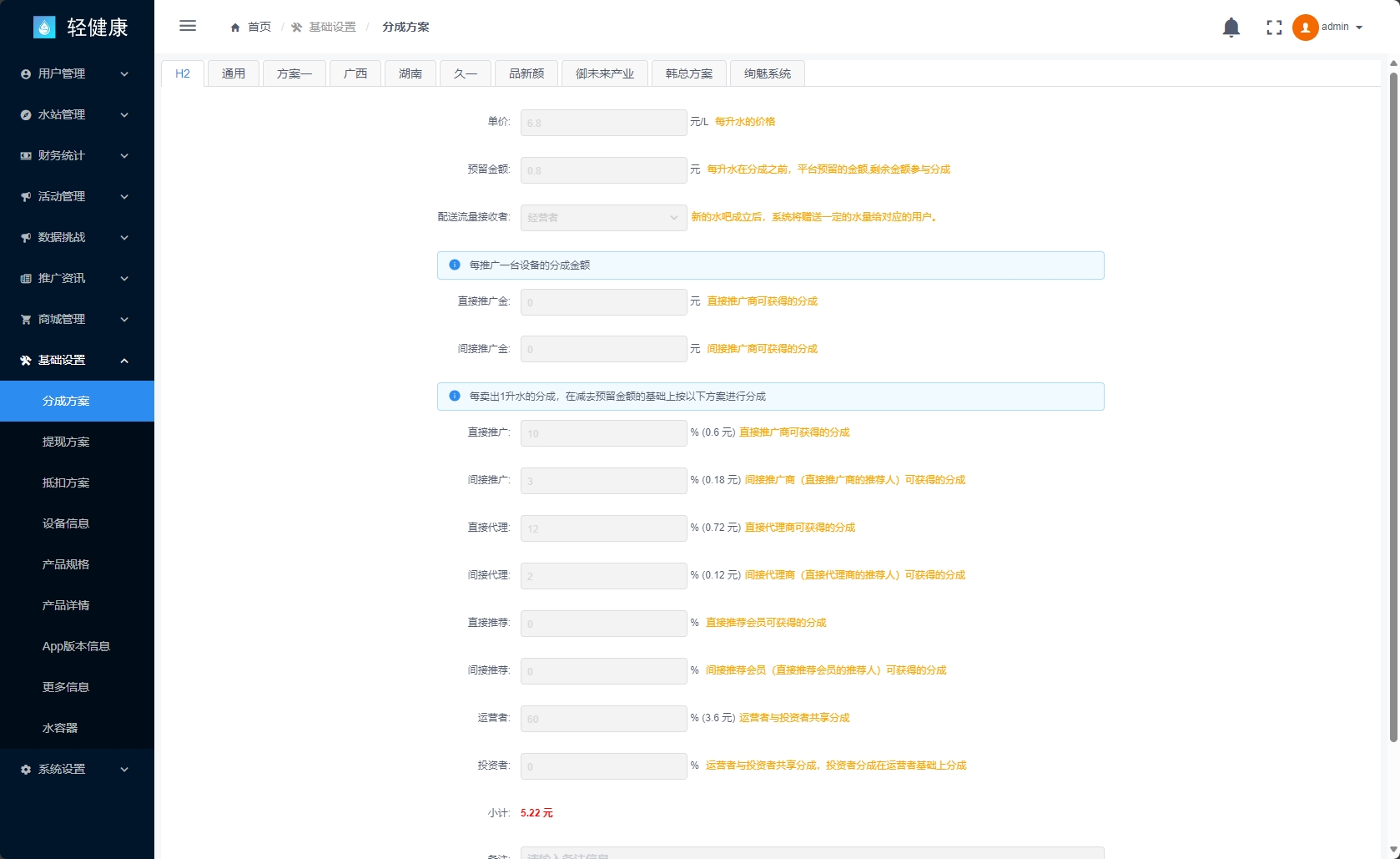Click info icon in 每推广一台设备 notice
Screen dimensions: 1400x859
pyautogui.click(x=455, y=265)
